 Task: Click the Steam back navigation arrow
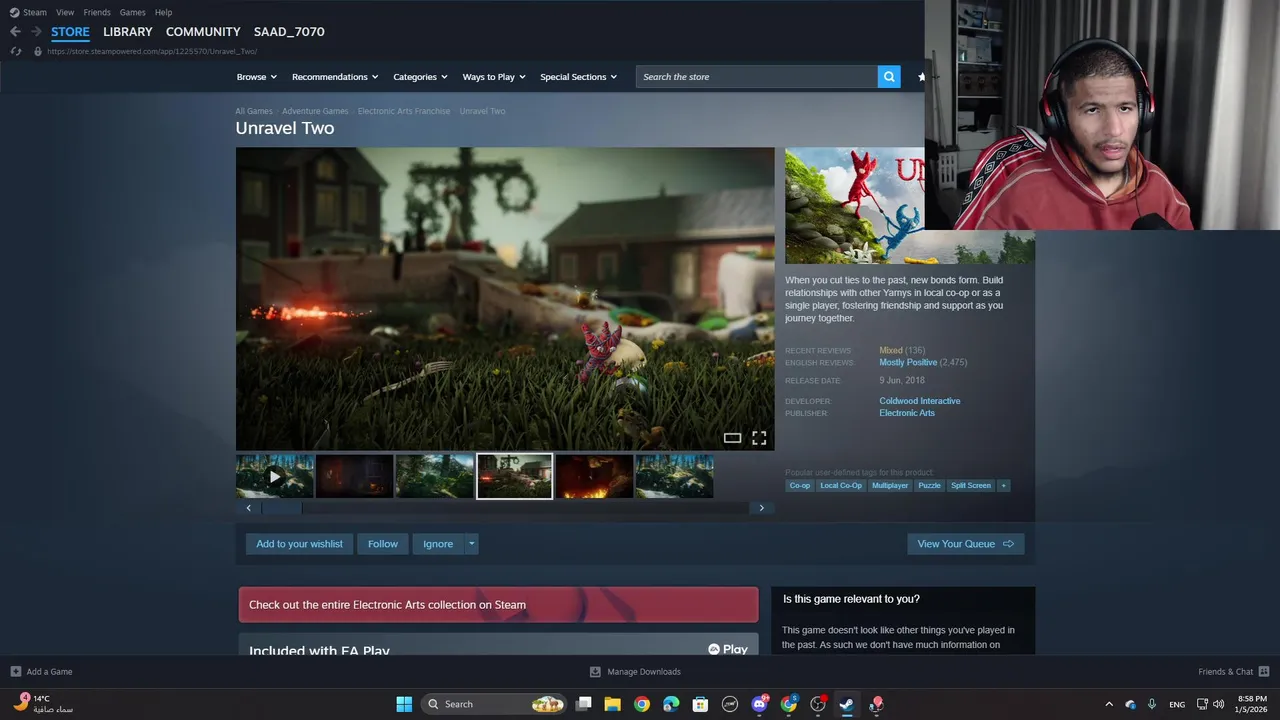tap(15, 32)
